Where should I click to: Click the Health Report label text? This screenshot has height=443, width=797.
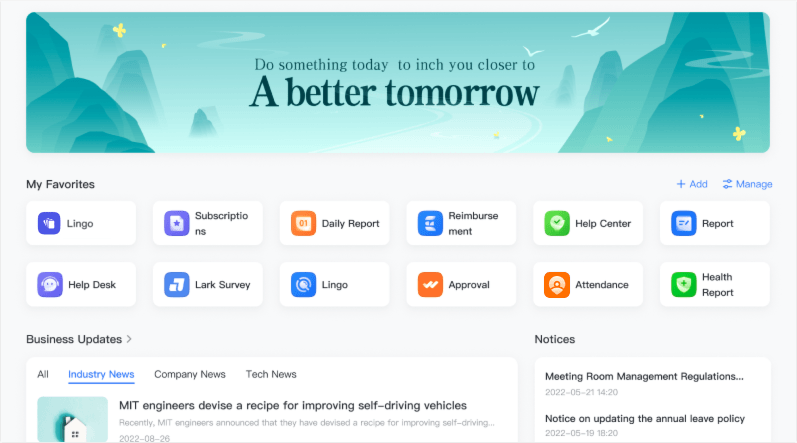(718, 284)
